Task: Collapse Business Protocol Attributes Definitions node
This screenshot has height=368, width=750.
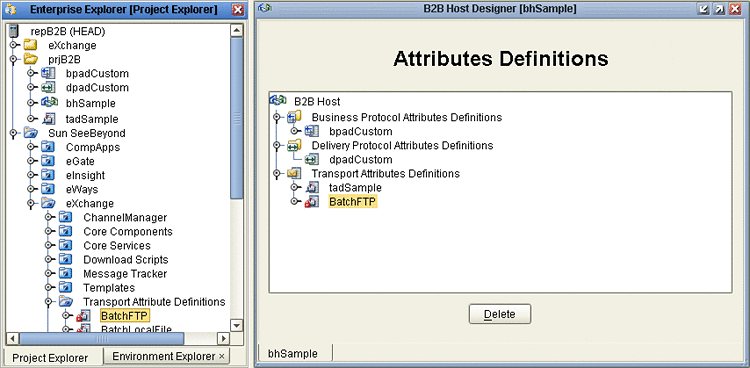Action: tap(276, 117)
